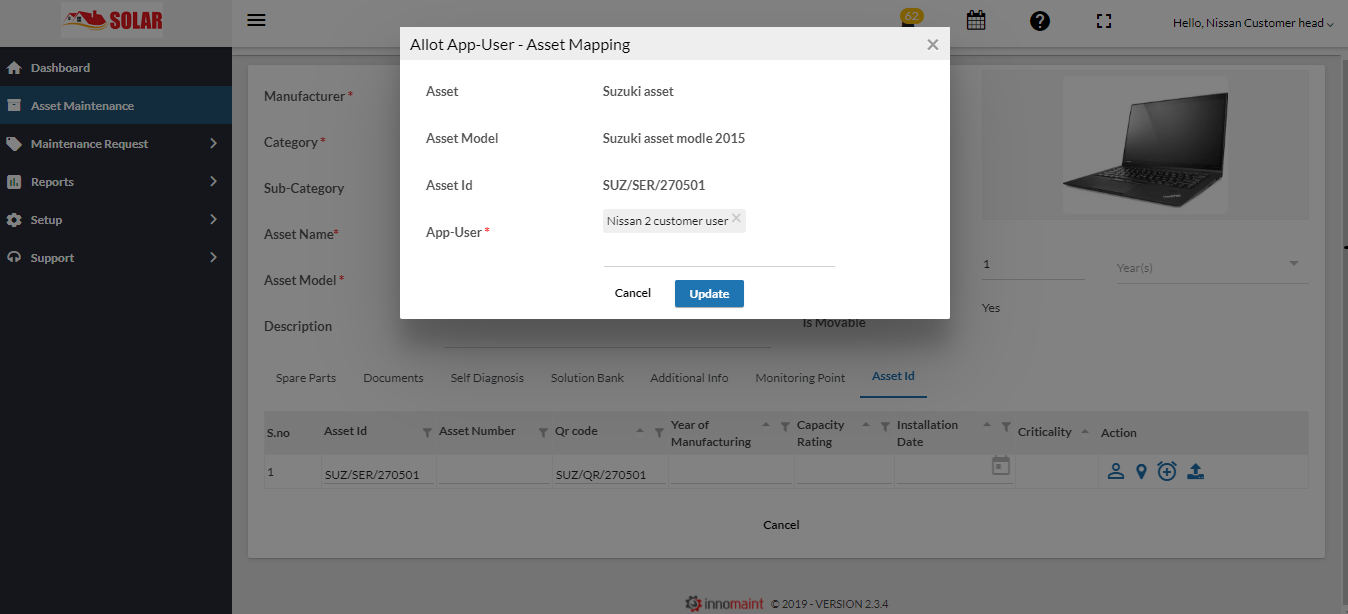The height and width of the screenshot is (614, 1348).
Task: Click the Update button in the mapping dialog
Action: [709, 293]
